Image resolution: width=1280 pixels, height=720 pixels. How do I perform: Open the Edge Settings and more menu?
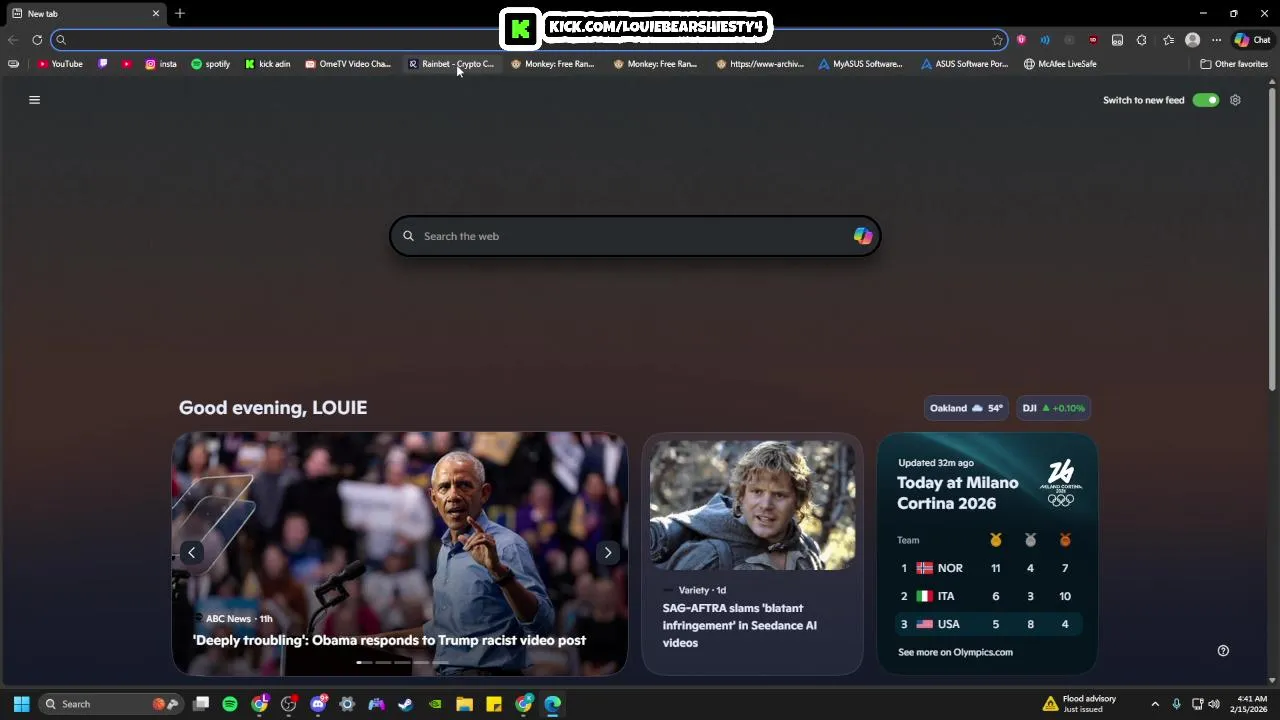tap(1216, 40)
